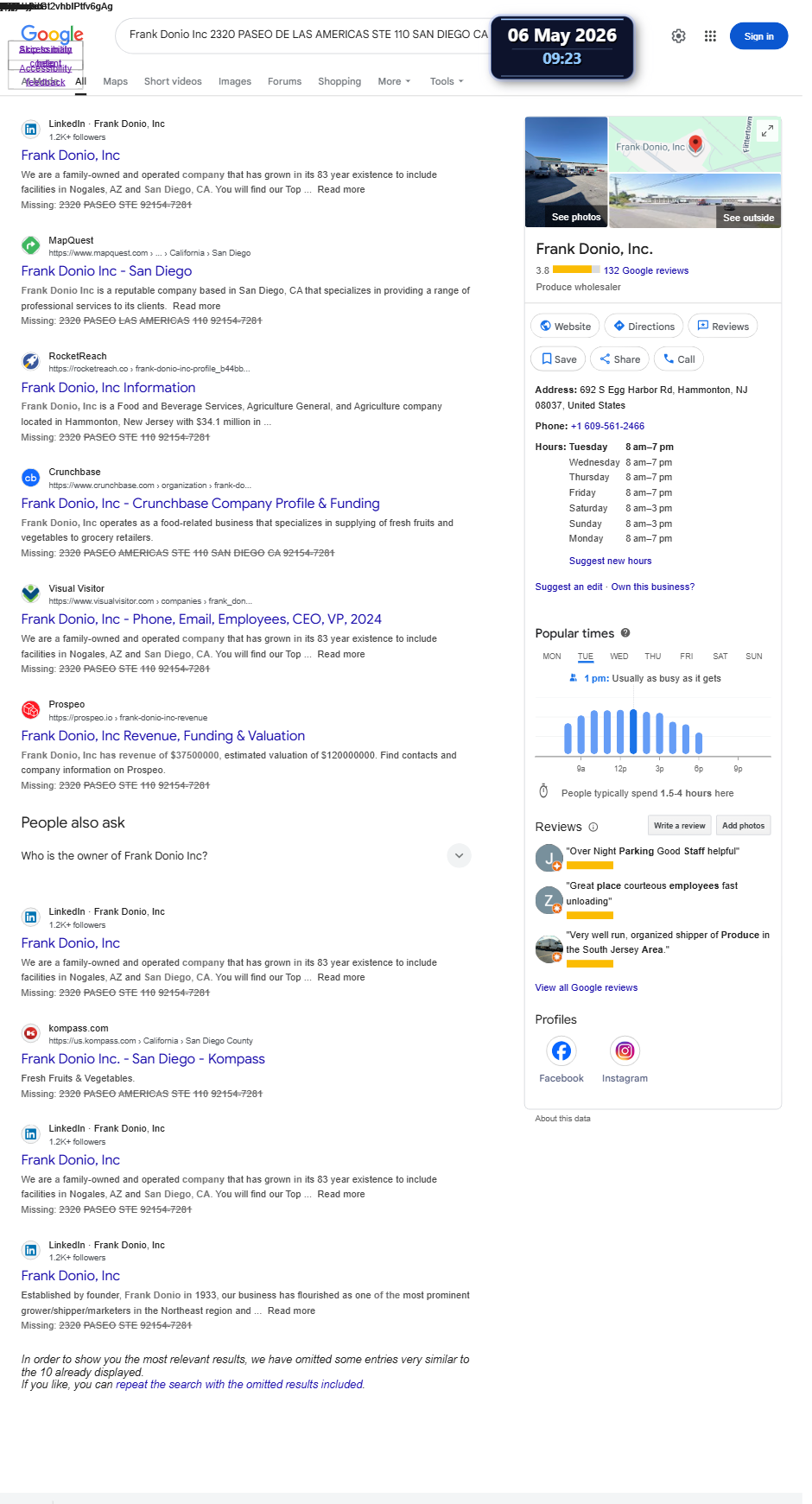
Task: Open 'Frank Donio Inc - San Diego' MapQuest result
Action: [x=106, y=271]
